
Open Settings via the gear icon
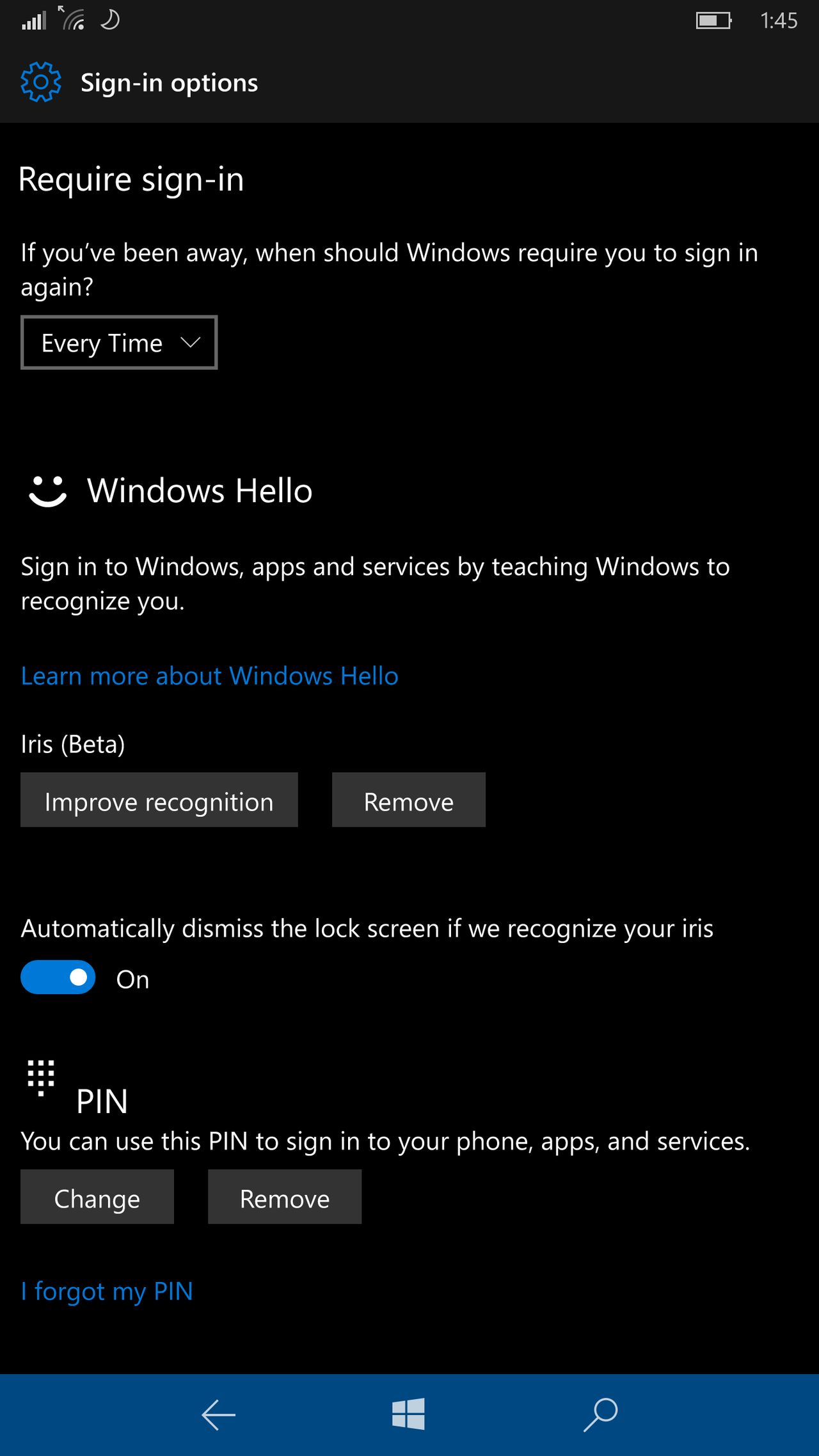[40, 82]
